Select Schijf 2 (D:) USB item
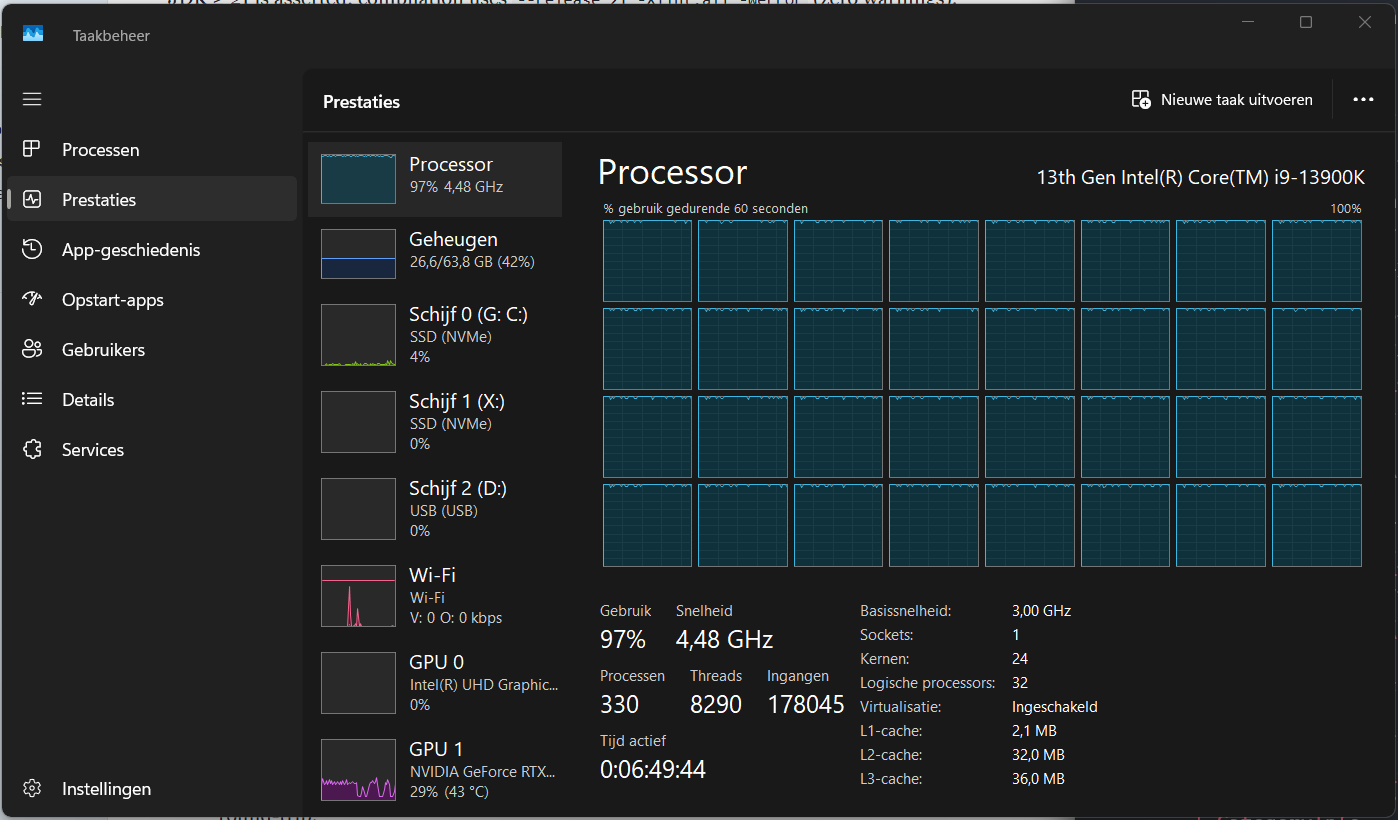Screen dimensions: 1398x820 tap(435, 509)
